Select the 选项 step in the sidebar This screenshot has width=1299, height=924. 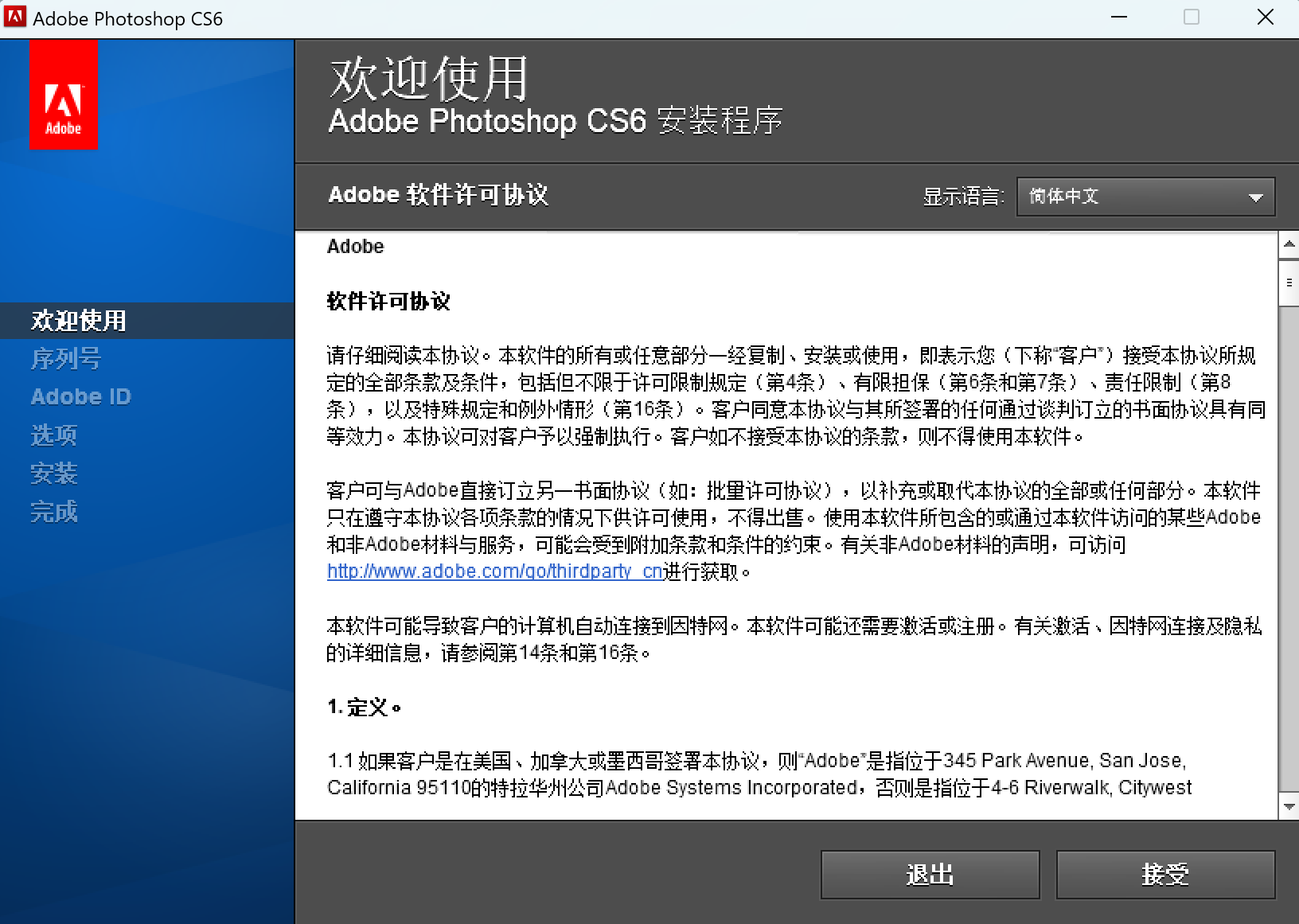53,435
